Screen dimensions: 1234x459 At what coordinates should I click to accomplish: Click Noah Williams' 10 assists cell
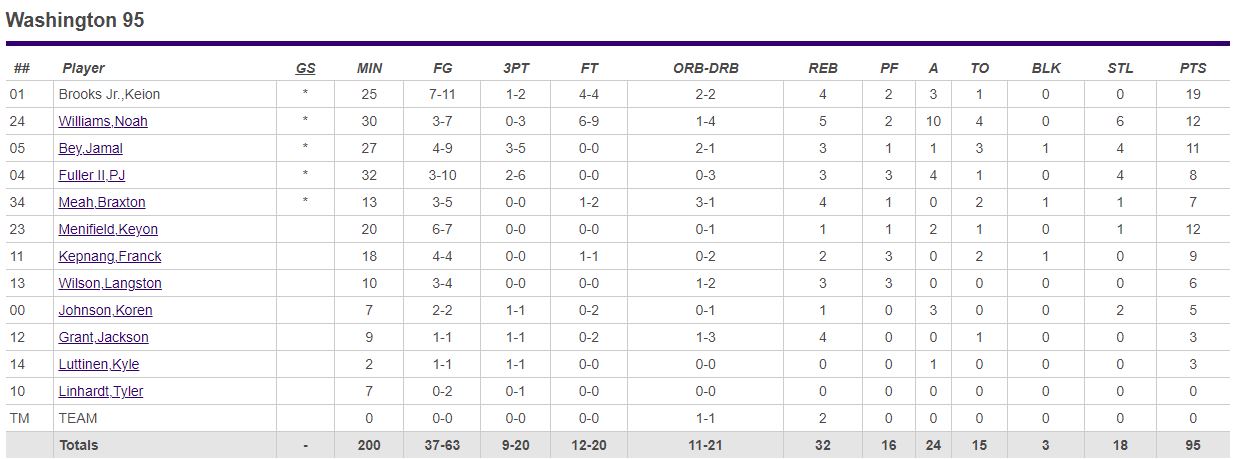tap(933, 121)
